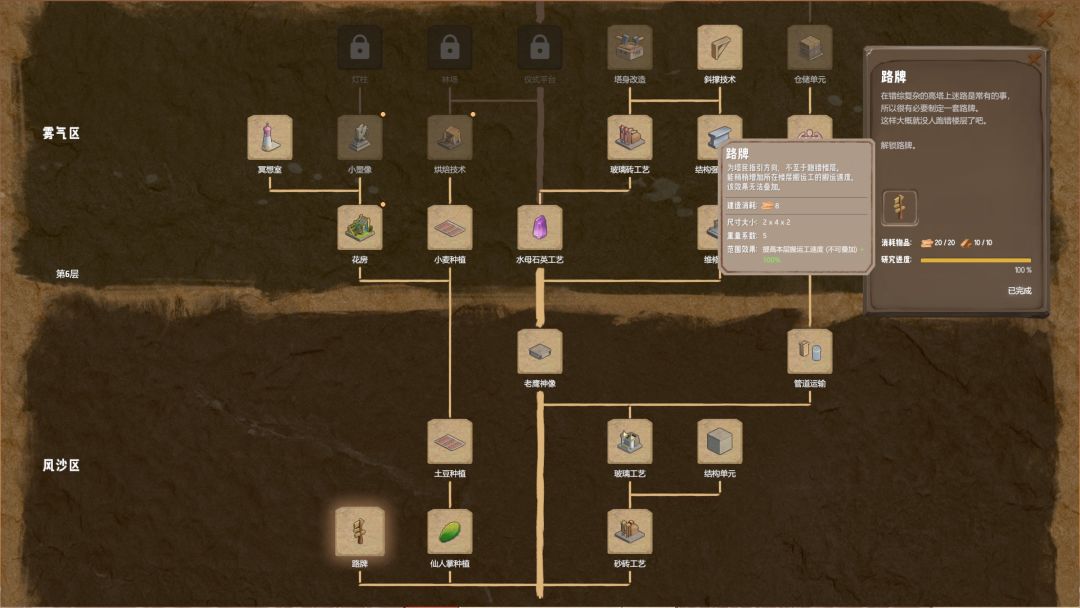Click the signpost unlock thumbnail in panel
The image size is (1080, 608).
pyautogui.click(x=900, y=207)
